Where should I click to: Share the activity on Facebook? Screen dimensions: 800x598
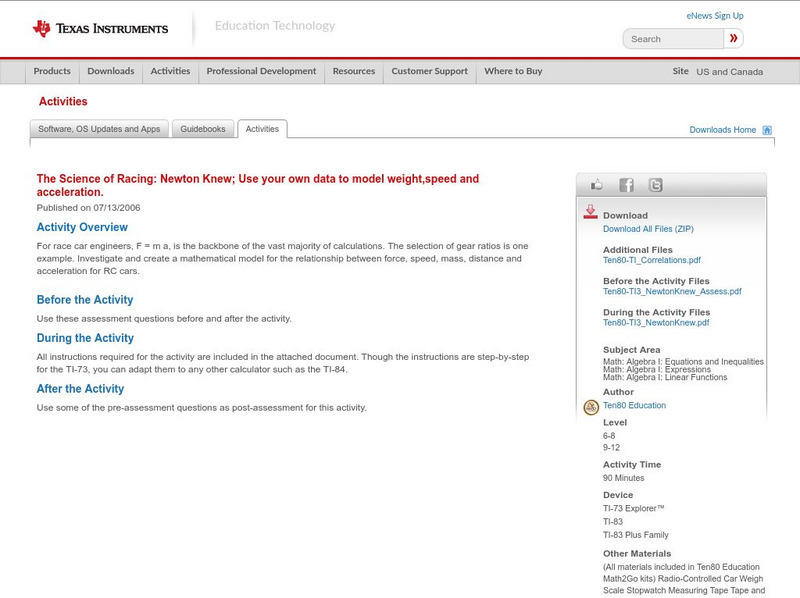626,185
